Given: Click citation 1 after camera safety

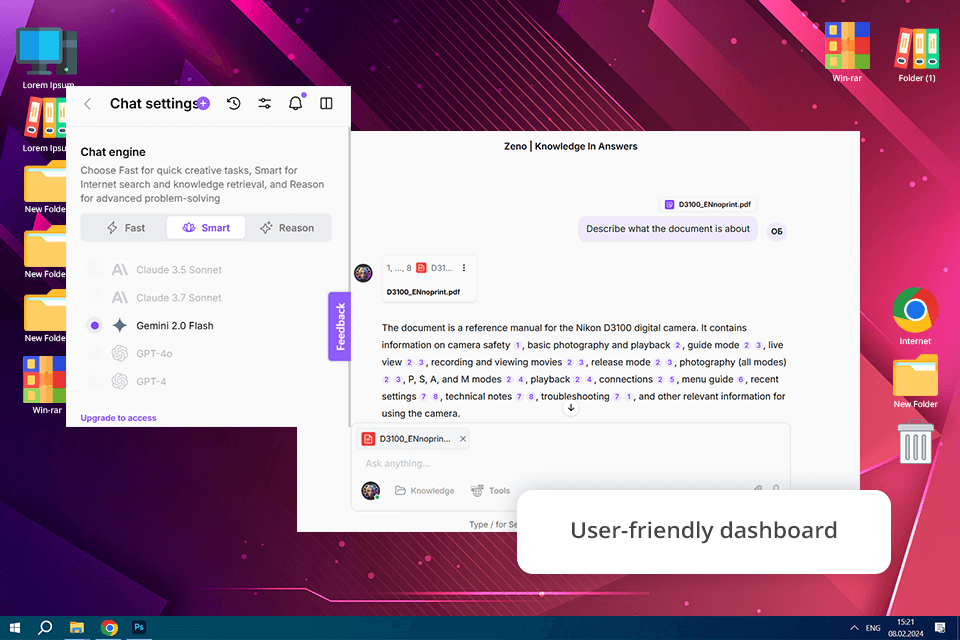Looking at the screenshot, I should pos(517,345).
